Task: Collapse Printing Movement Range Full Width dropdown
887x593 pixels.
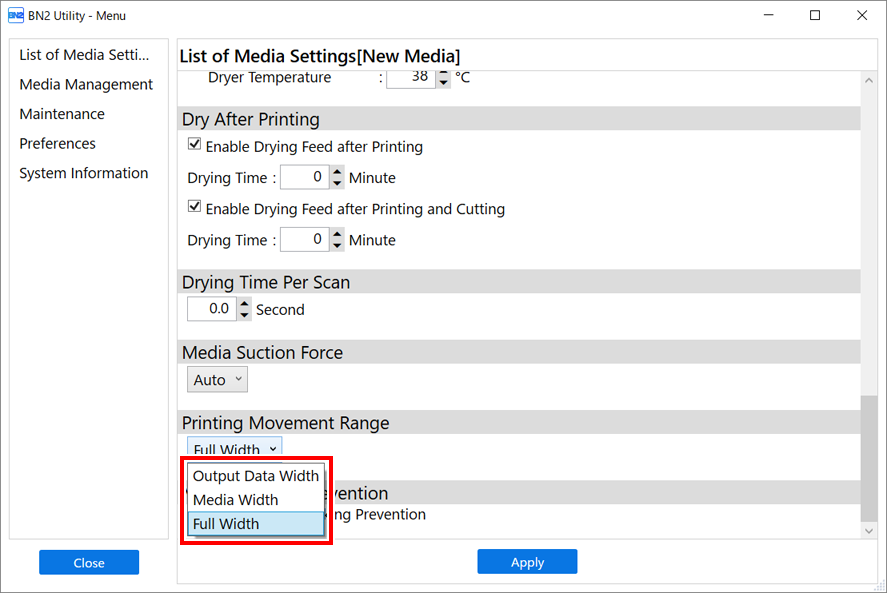Action: tap(234, 448)
